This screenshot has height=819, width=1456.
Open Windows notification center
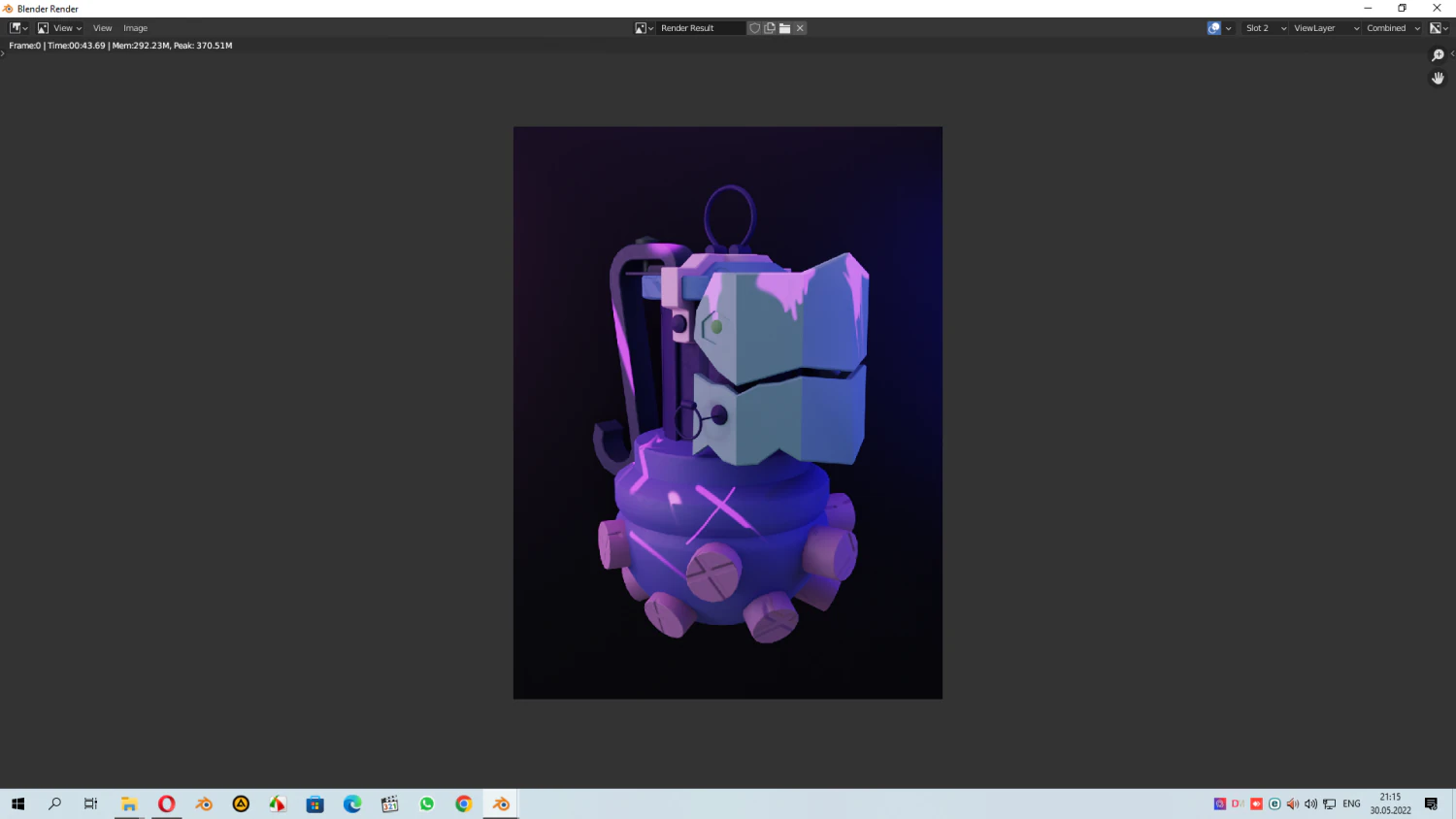1431,803
